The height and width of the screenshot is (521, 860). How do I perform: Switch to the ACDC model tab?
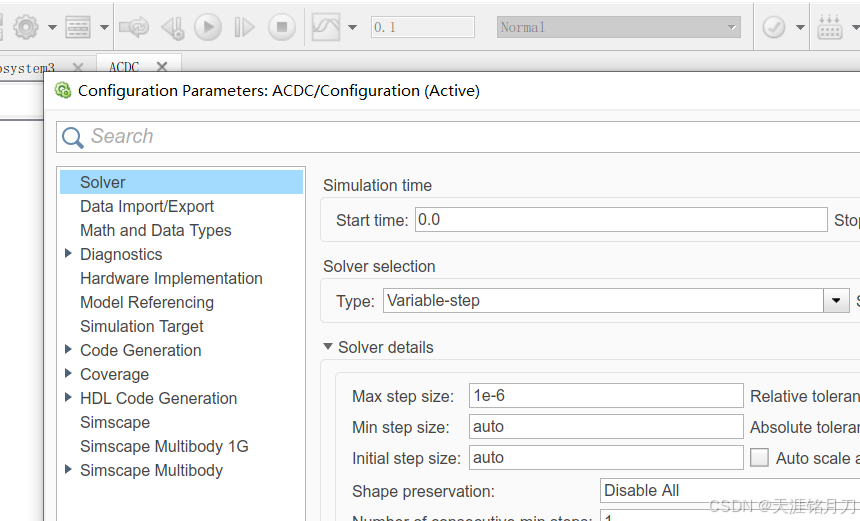click(125, 67)
